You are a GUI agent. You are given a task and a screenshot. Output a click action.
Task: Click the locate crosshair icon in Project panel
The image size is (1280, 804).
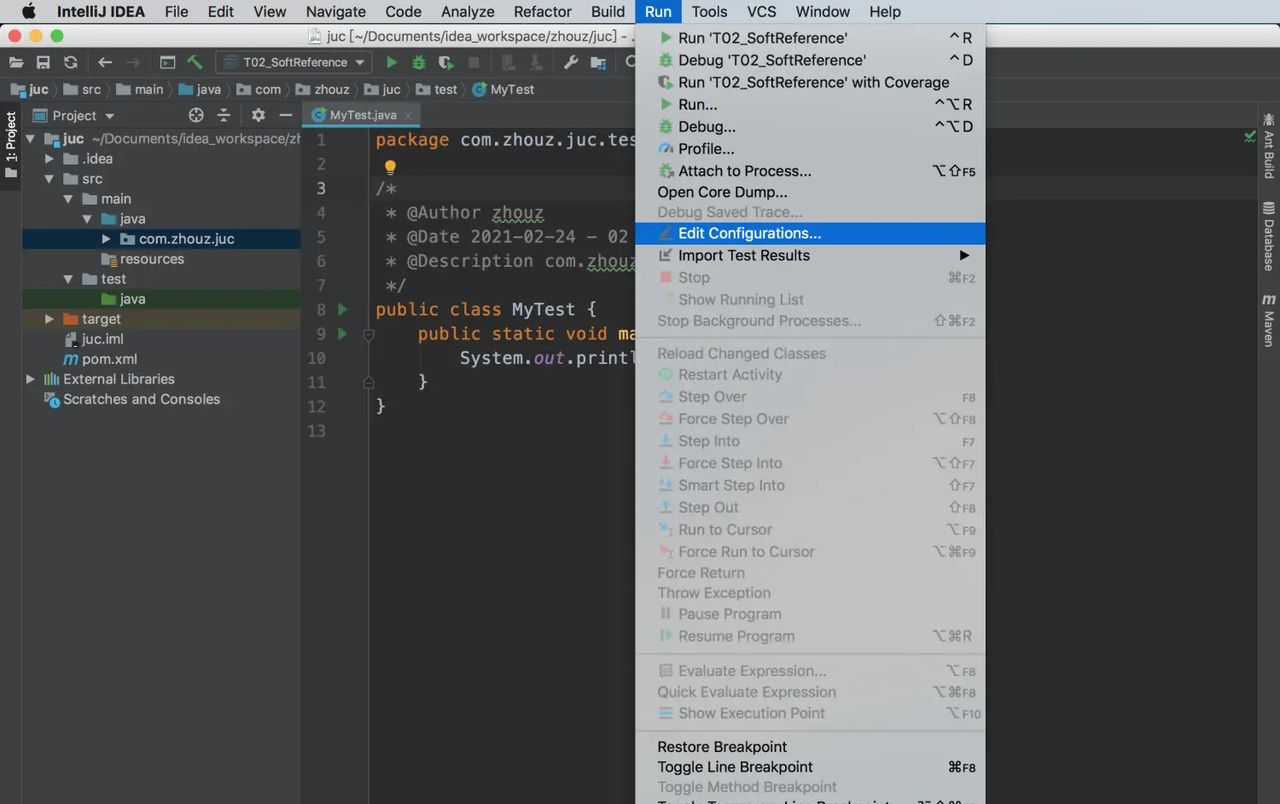pyautogui.click(x=196, y=115)
